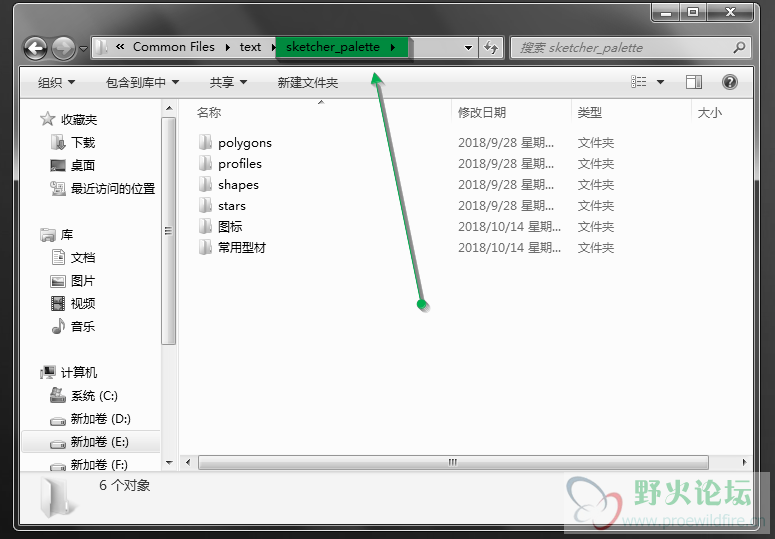Click the Common Files breadcrumb
775x539 pixels.
click(173, 47)
